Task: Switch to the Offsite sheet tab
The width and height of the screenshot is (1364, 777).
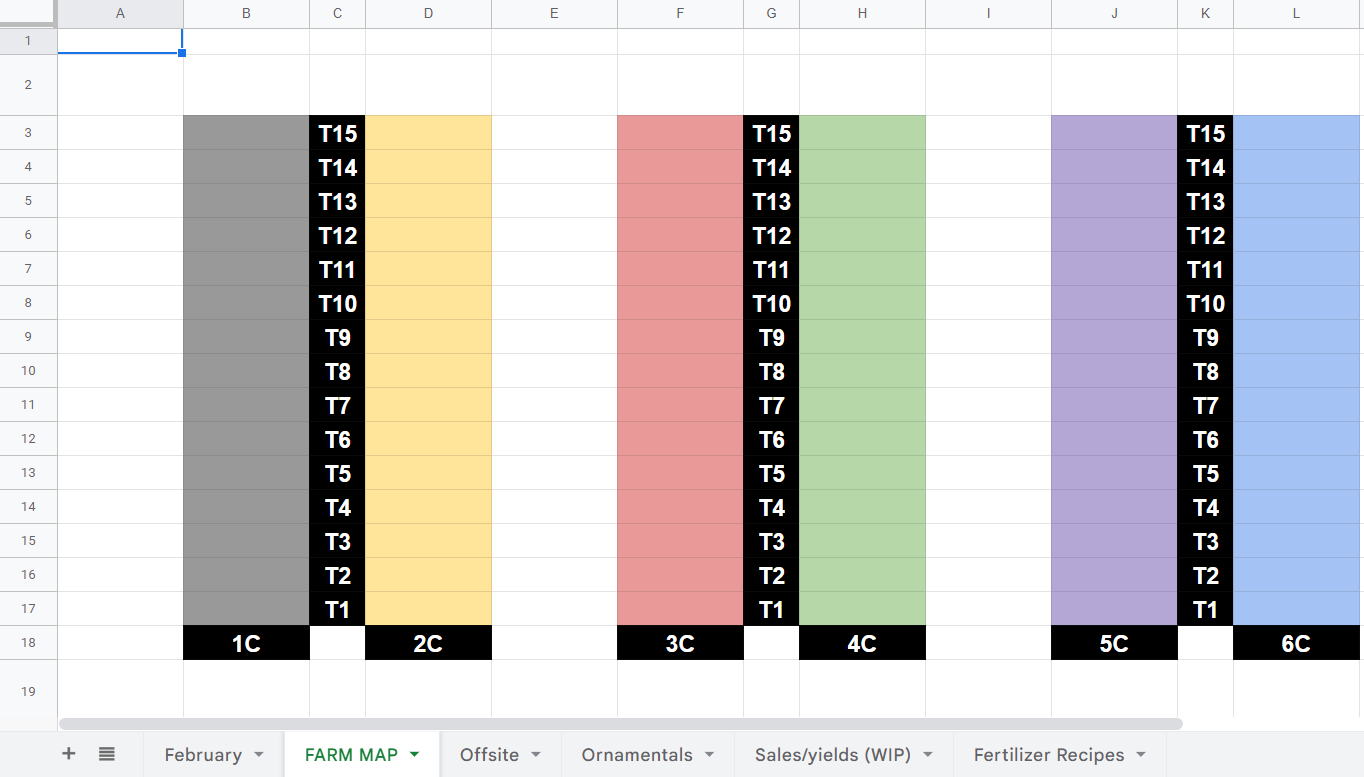Action: click(x=489, y=755)
